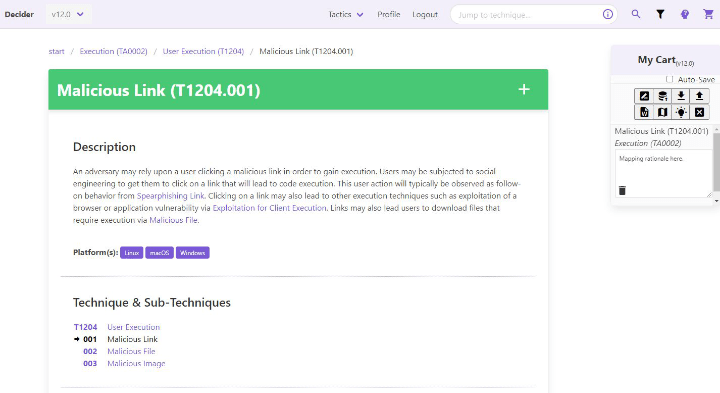Open the T1204 technique ID link
This screenshot has width=720, height=393.
[x=85, y=327]
